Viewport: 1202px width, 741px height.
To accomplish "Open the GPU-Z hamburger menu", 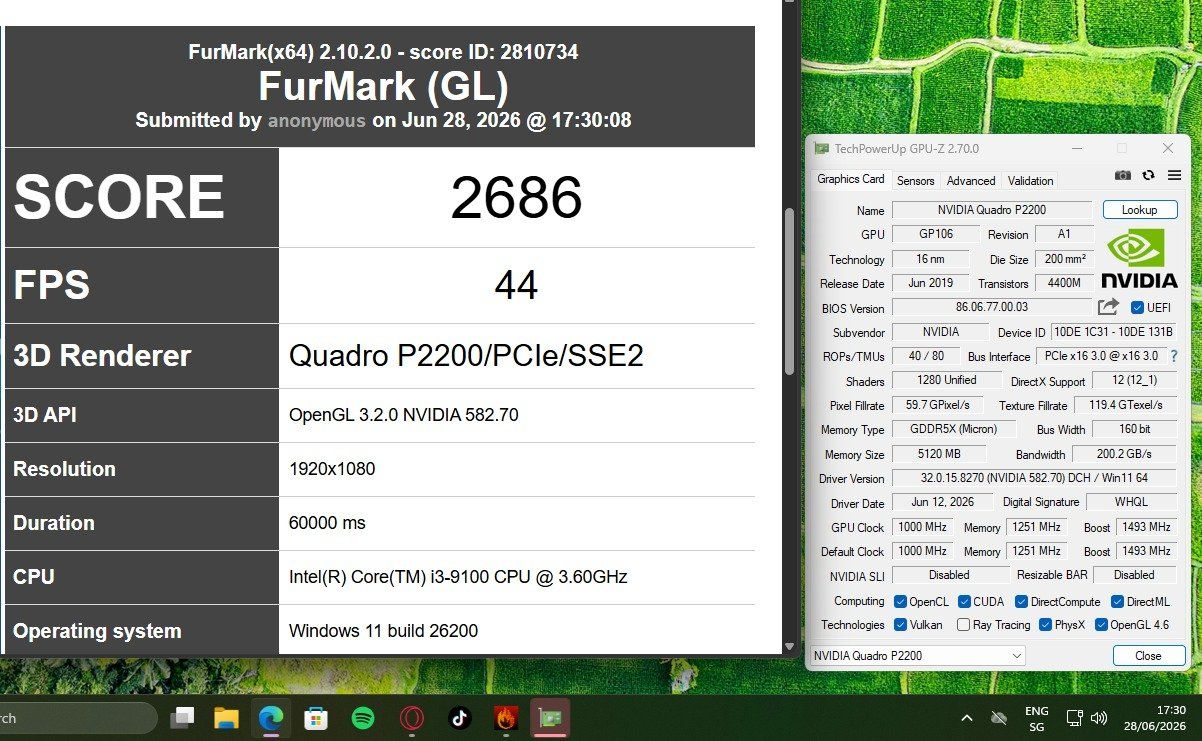I will click(1174, 175).
